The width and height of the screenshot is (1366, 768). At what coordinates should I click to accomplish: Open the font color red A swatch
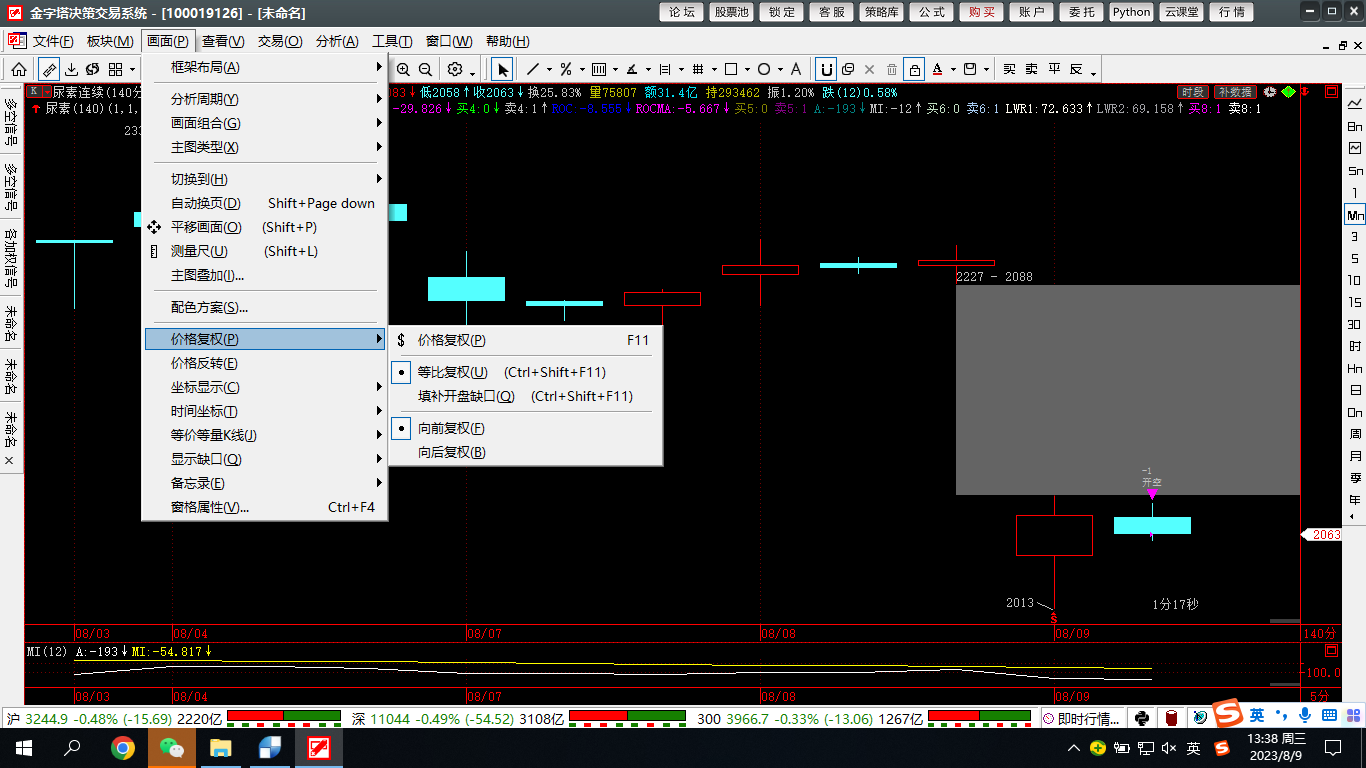[937, 69]
